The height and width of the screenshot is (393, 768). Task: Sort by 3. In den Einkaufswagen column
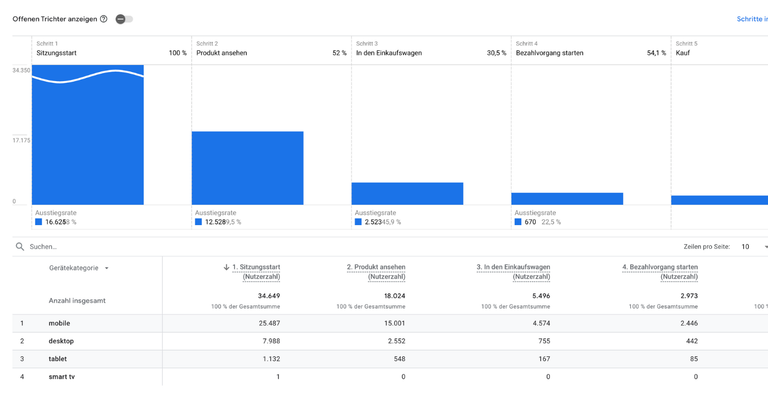coord(513,271)
